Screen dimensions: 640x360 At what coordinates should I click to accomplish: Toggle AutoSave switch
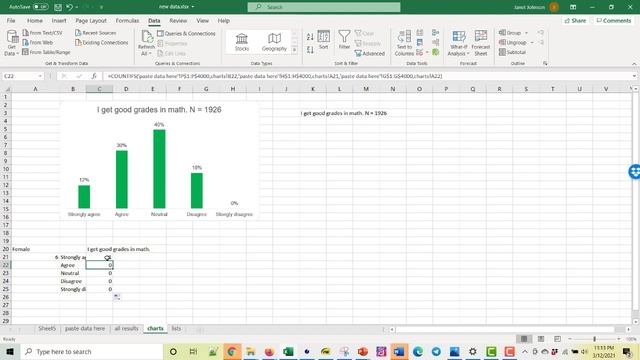point(40,7)
